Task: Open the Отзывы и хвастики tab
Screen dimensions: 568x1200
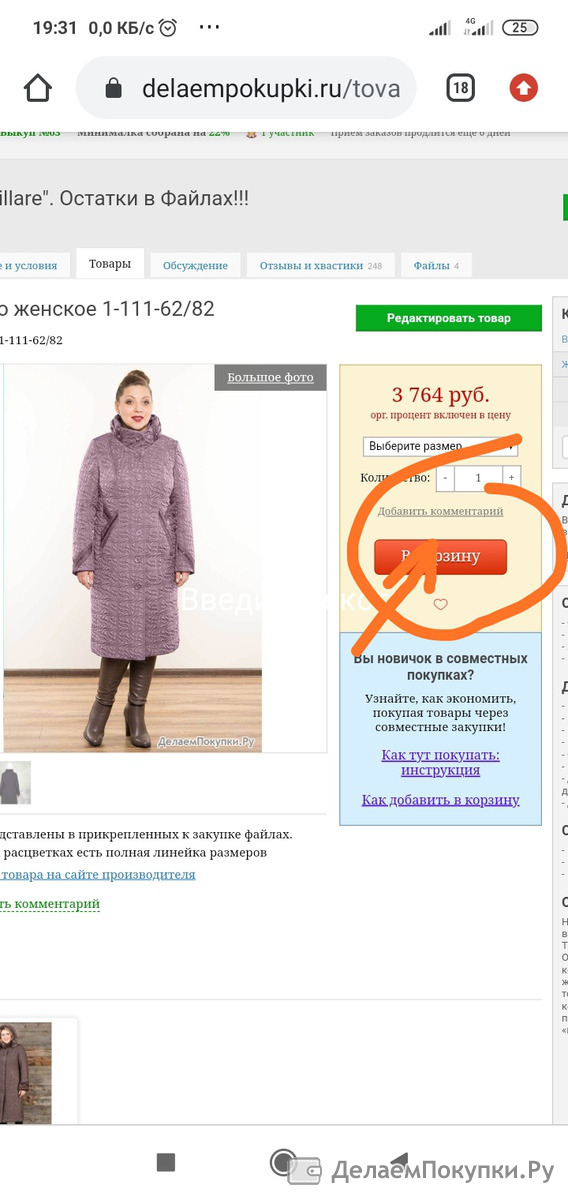Action: [320, 265]
